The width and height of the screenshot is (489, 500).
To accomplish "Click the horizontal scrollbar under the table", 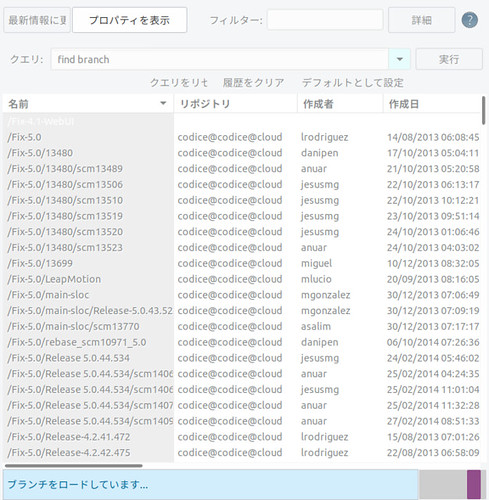I will coord(74,466).
